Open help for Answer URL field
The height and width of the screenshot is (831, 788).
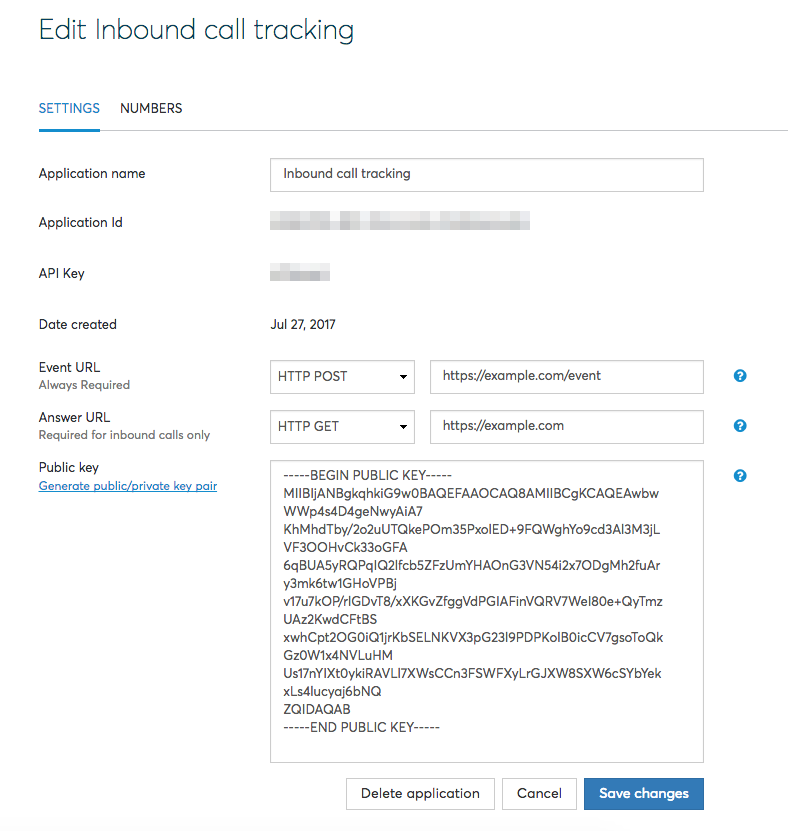tap(740, 426)
